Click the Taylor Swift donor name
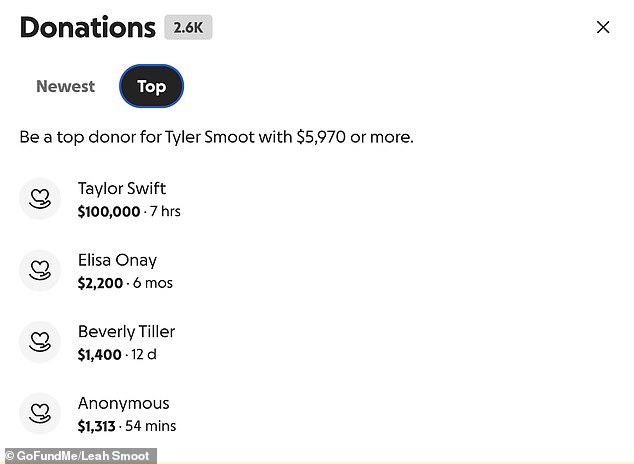Viewport: 634px width, 464px height. click(x=122, y=188)
